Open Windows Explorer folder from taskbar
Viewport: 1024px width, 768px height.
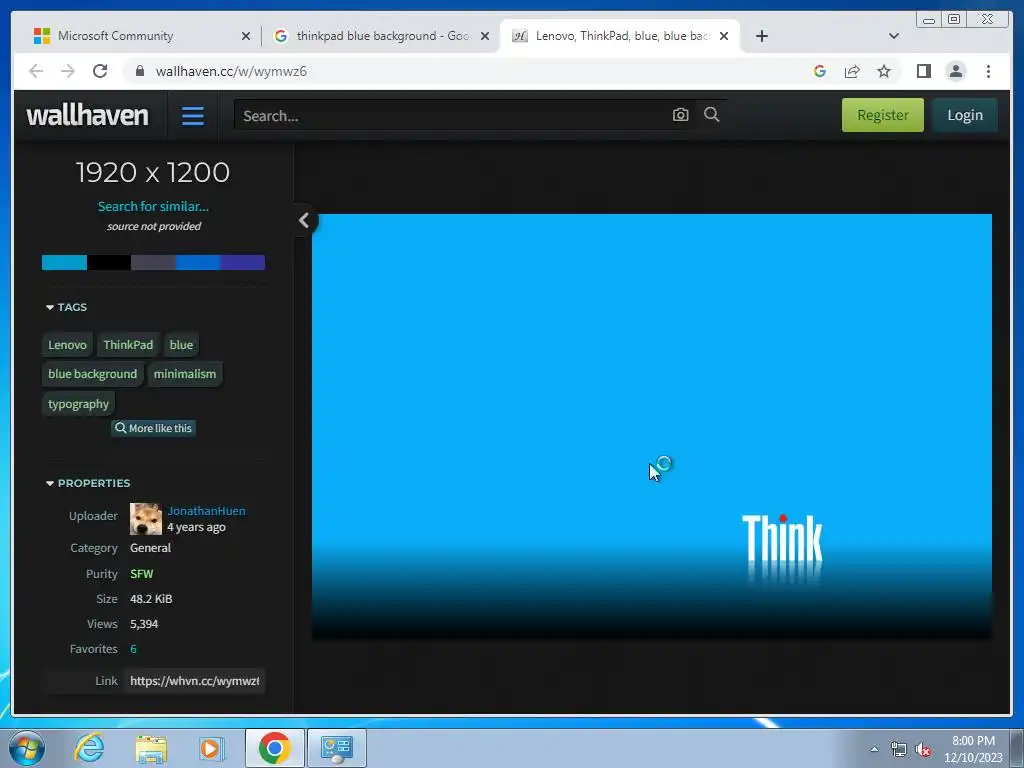151,748
